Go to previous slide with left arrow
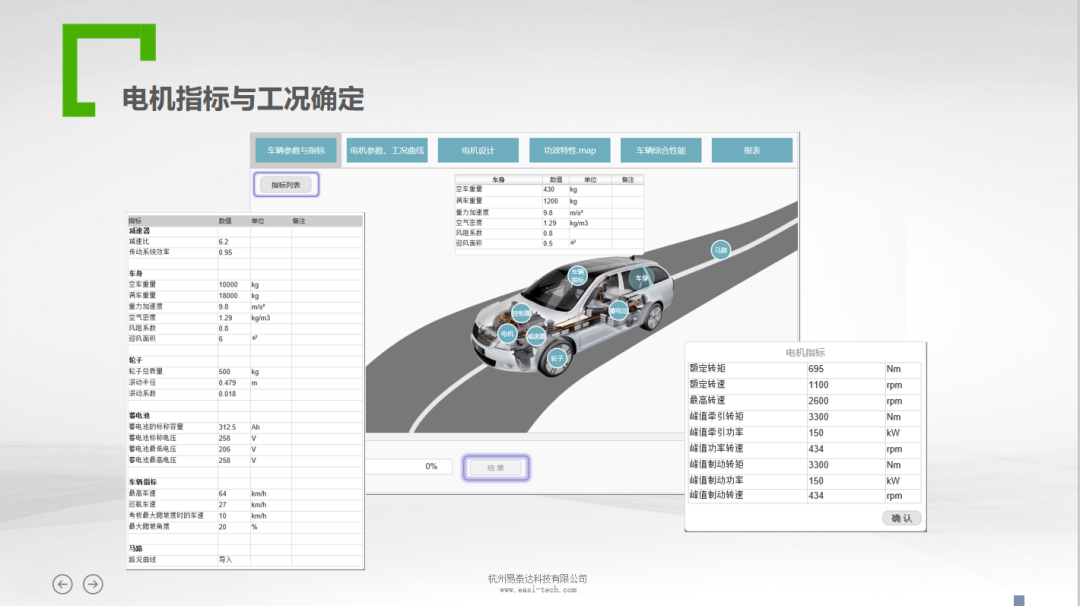Screen dimensions: 1080x606 click(63, 584)
